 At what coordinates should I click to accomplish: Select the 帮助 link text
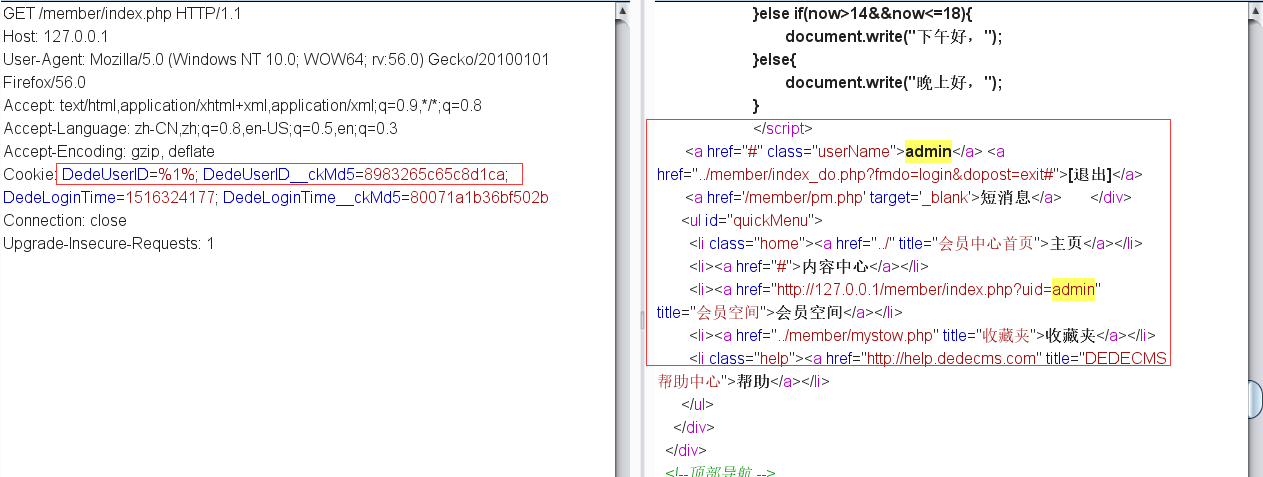click(x=755, y=382)
